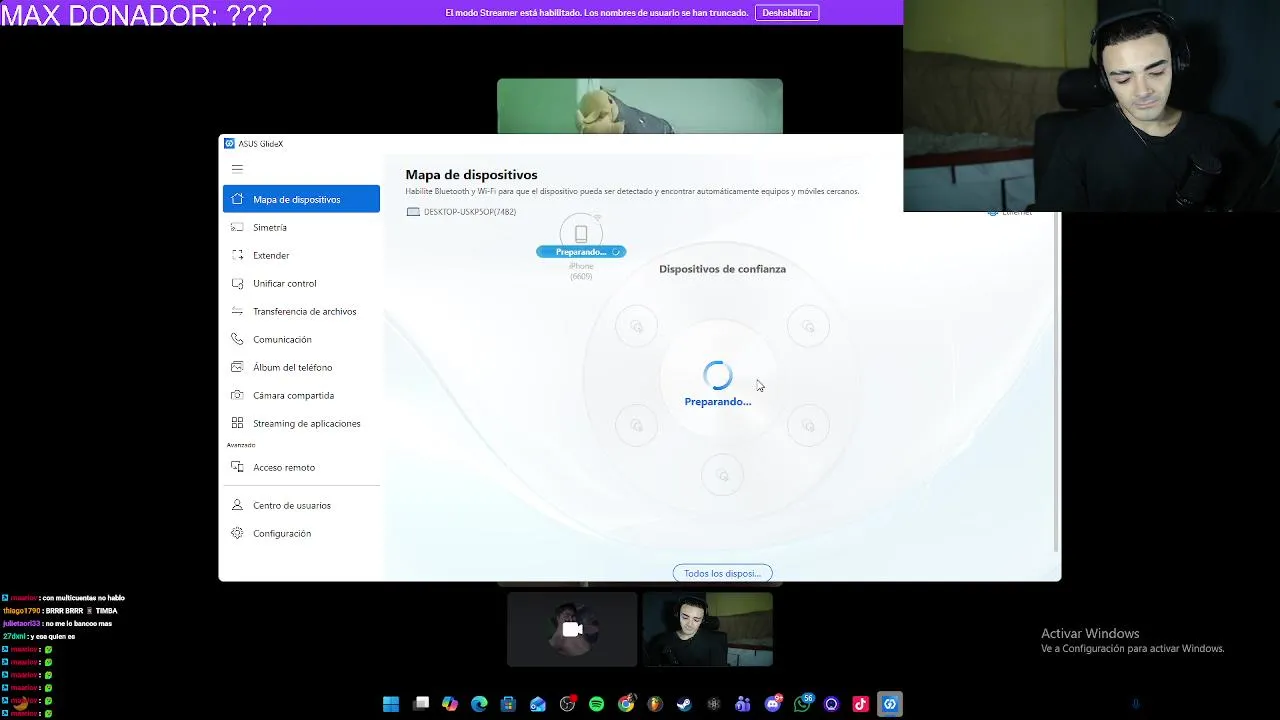Click the center Preparando... spinner
1280x720 pixels.
tap(718, 376)
